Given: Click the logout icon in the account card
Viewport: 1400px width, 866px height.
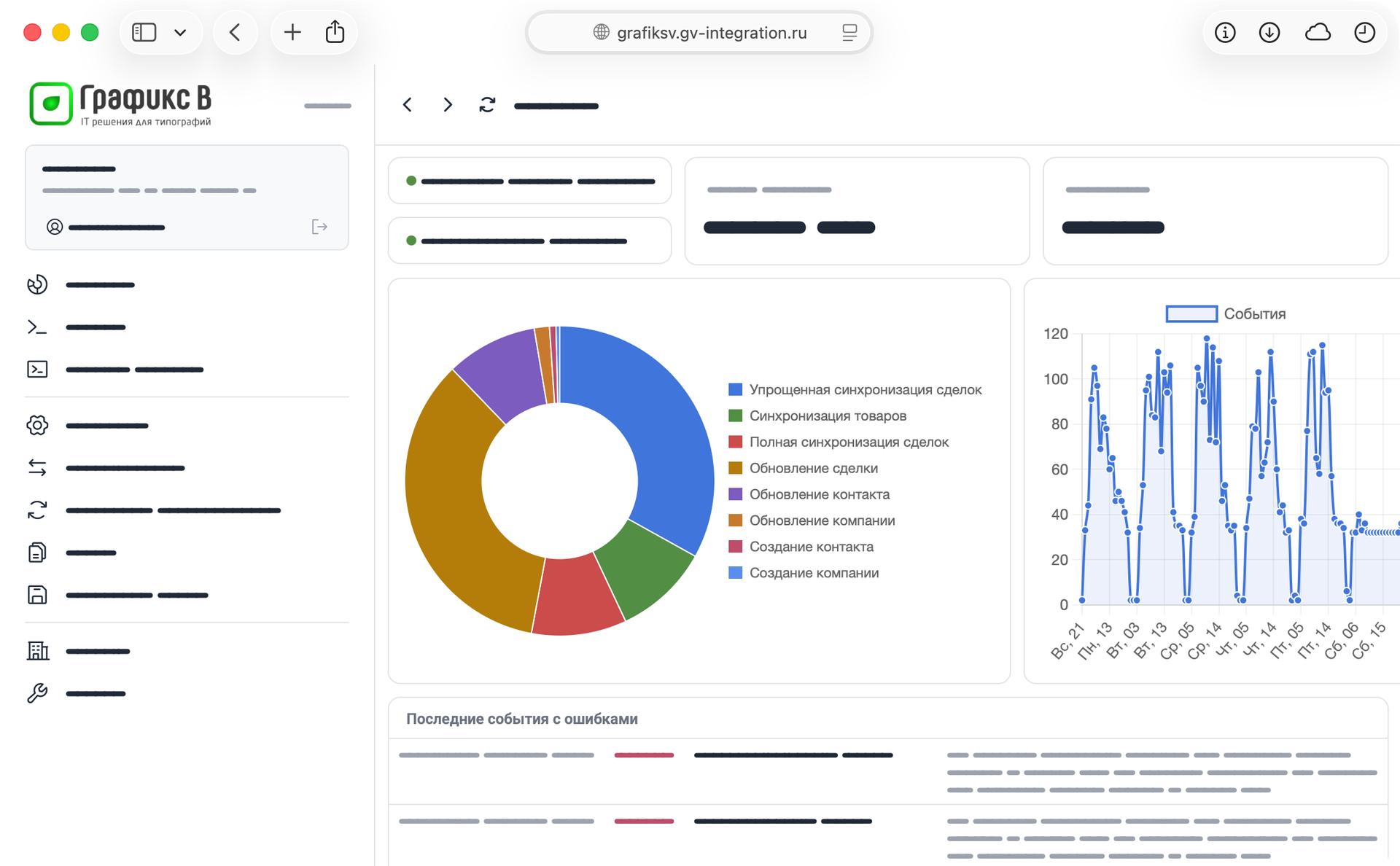Looking at the screenshot, I should click(319, 227).
